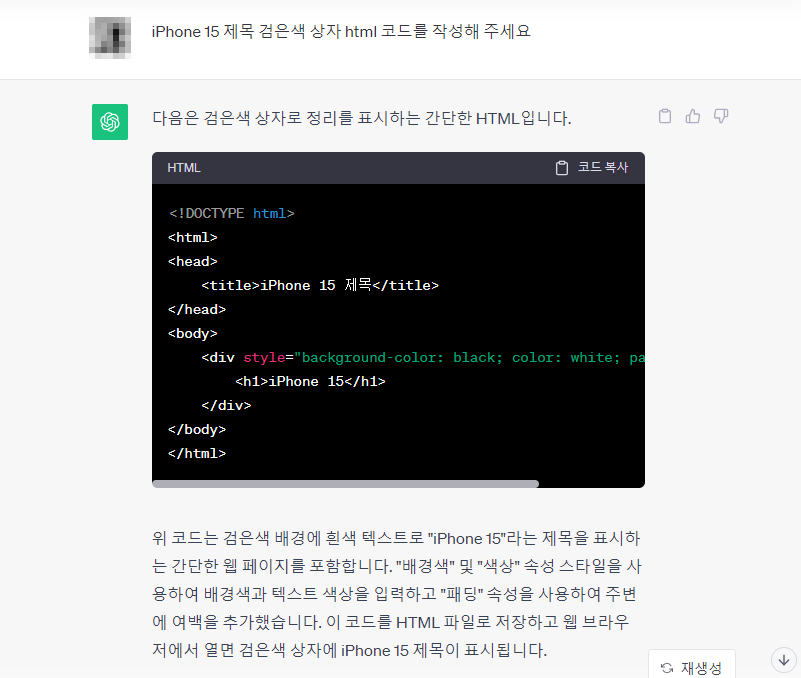The width and height of the screenshot is (801, 678).
Task: Click the response intro line 다음은 검은색 상자로
Action: pos(362,119)
